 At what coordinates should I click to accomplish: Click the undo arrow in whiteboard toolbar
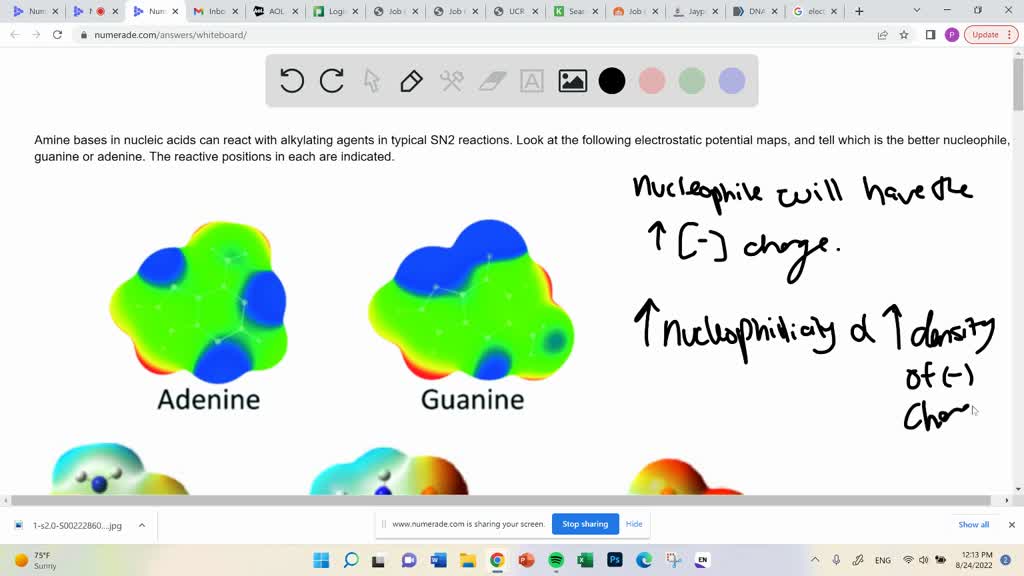click(x=292, y=81)
